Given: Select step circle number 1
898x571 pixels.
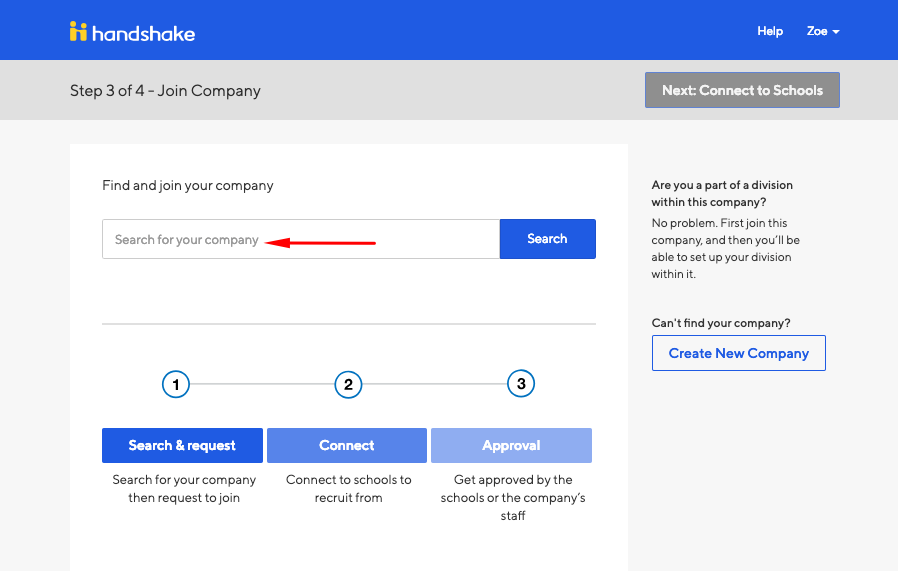Looking at the screenshot, I should coord(176,384).
